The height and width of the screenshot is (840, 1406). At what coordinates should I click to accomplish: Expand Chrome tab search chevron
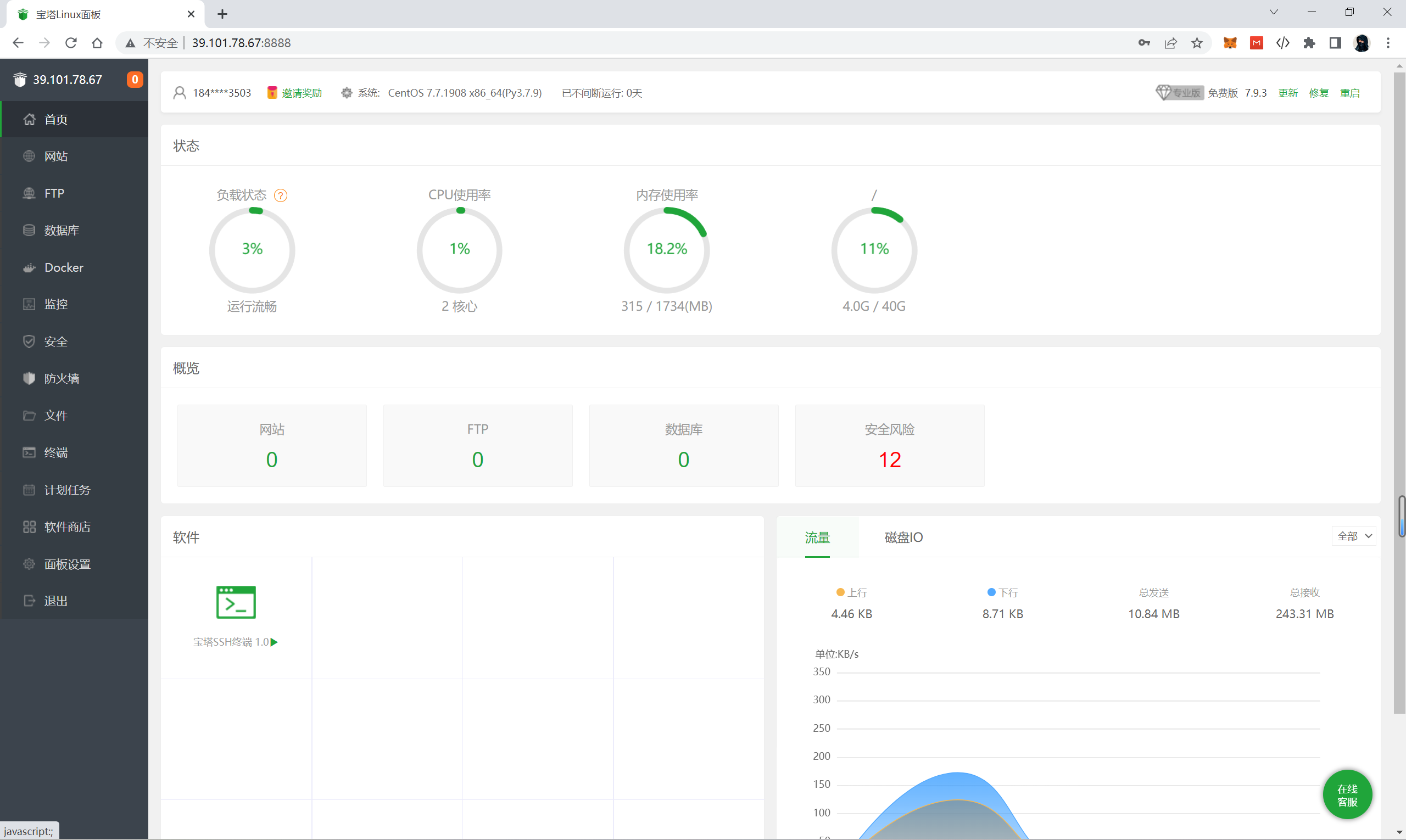(1274, 13)
